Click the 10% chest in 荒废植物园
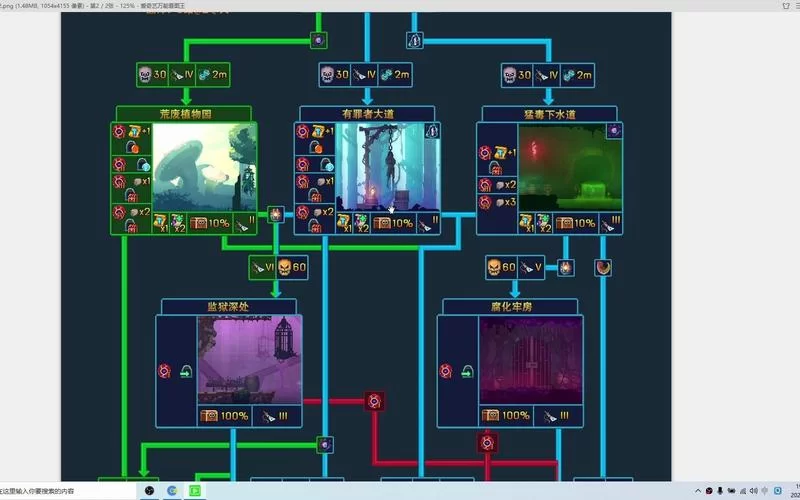The height and width of the screenshot is (500, 800). [210, 223]
